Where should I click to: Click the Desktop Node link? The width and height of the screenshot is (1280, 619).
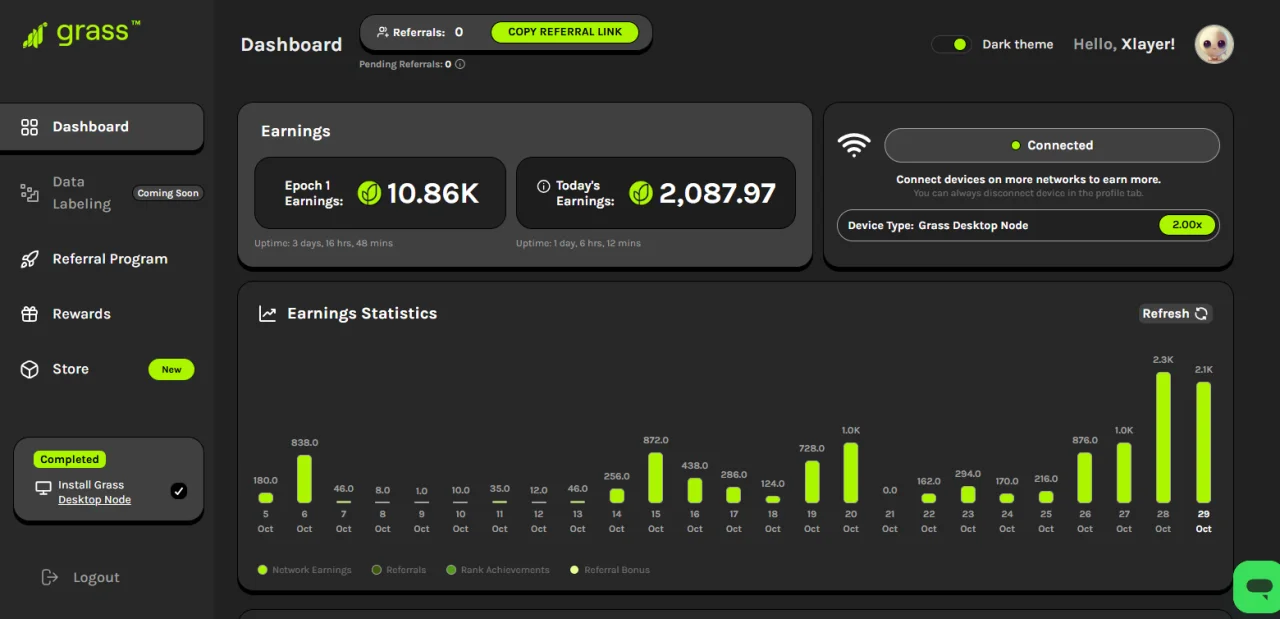click(x=94, y=500)
